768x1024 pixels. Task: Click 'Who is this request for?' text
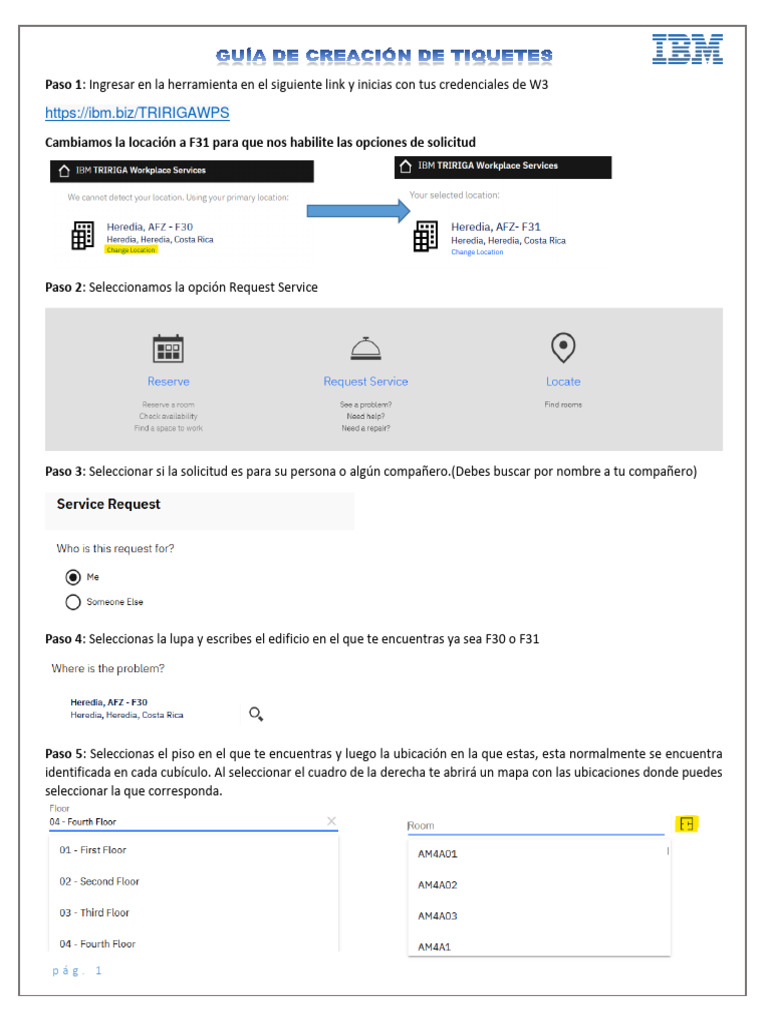point(115,549)
